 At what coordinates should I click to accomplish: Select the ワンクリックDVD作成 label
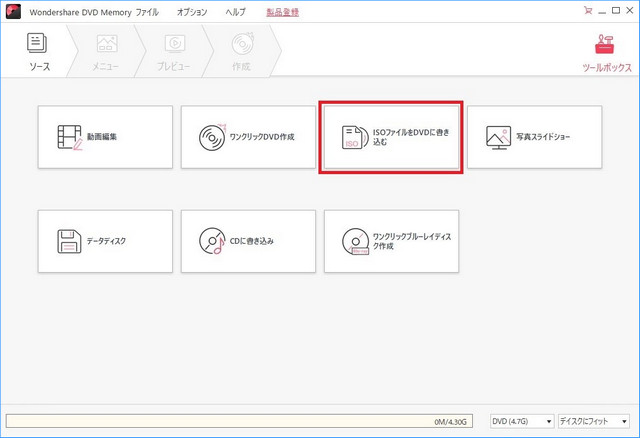click(x=262, y=137)
